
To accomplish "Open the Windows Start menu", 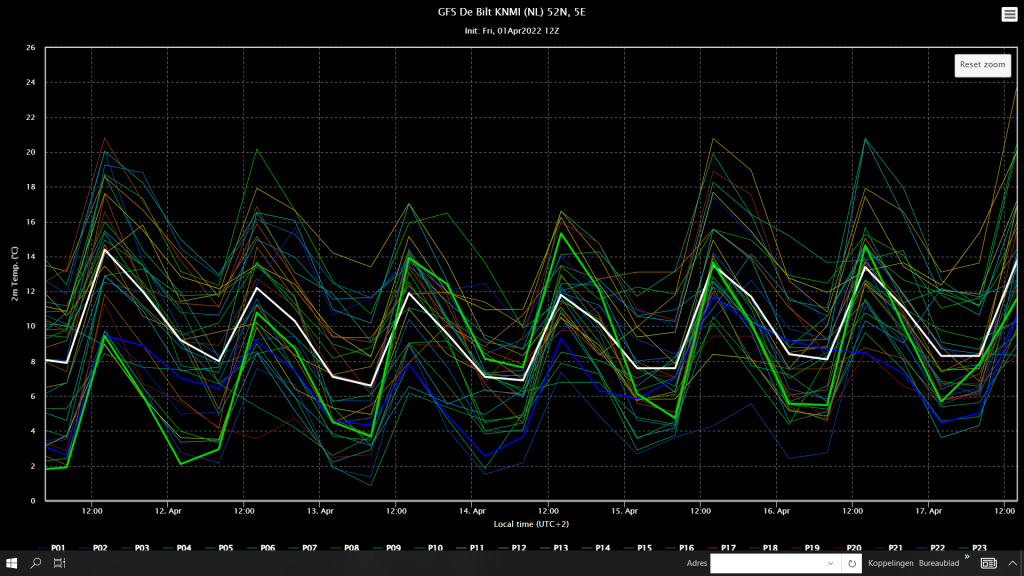I will pos(11,563).
